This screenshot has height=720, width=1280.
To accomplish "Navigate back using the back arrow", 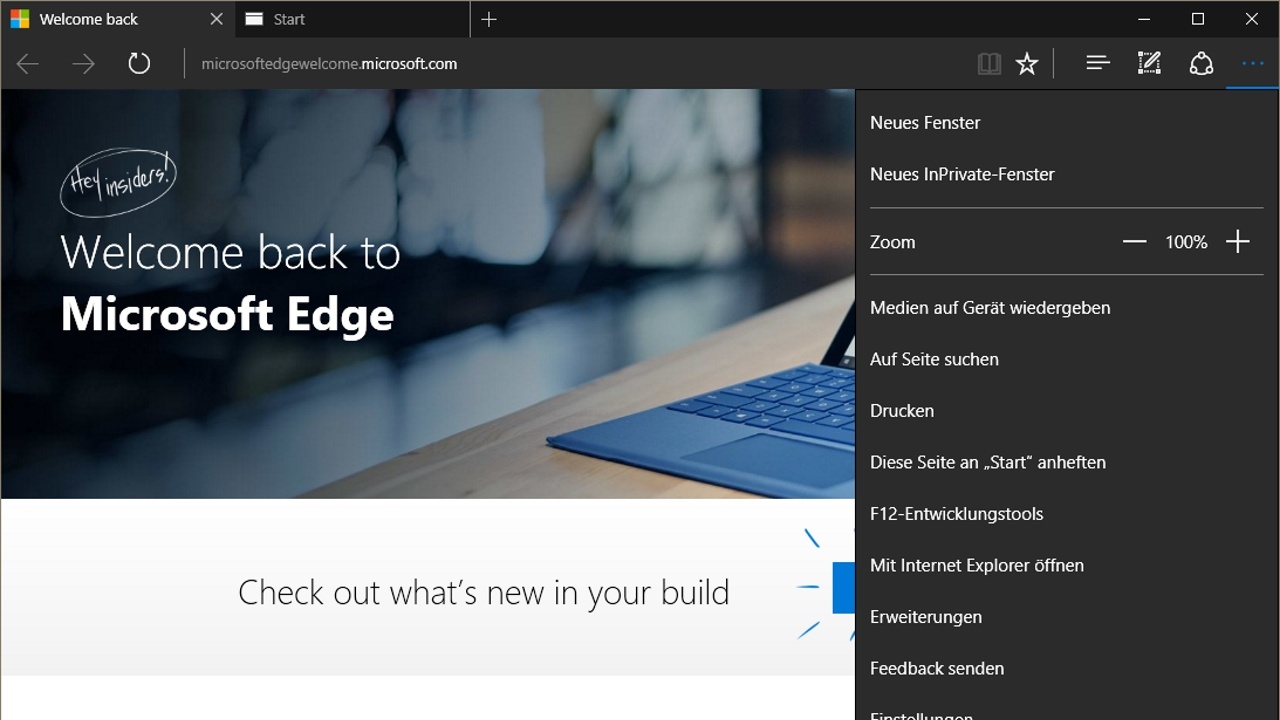I will tap(27, 63).
